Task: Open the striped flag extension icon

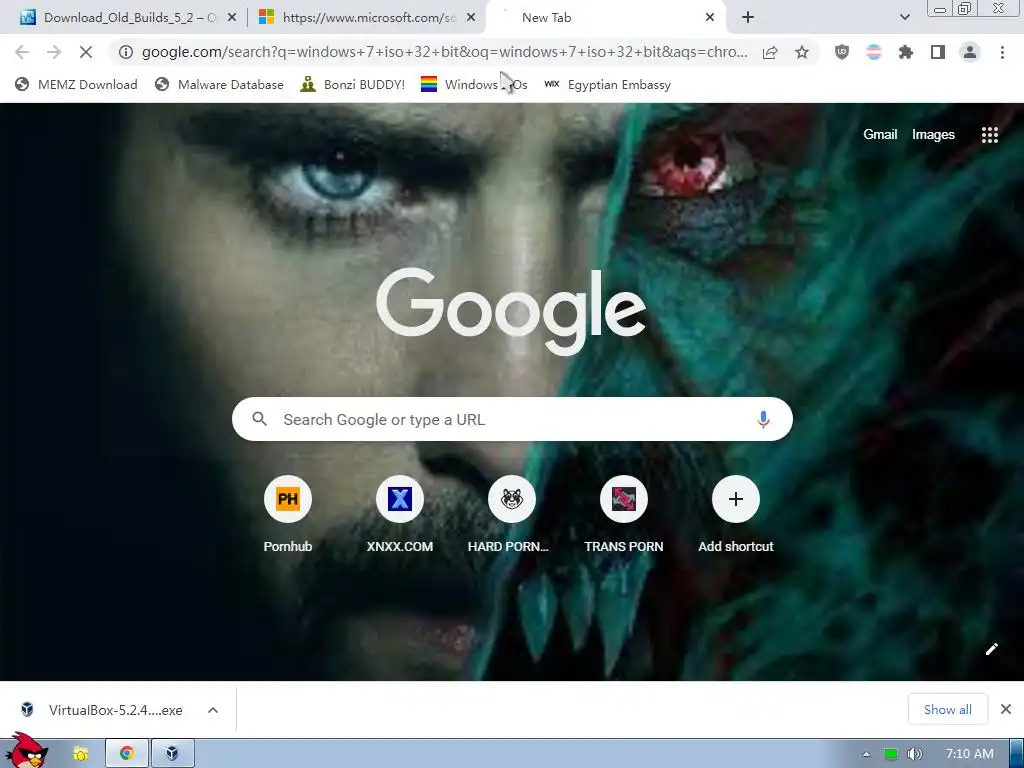Action: (x=874, y=52)
